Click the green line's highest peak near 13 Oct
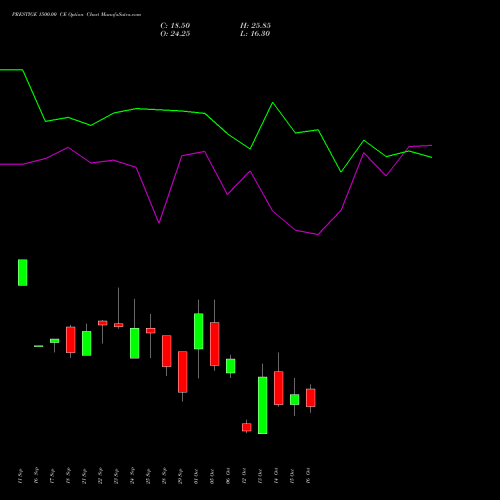Viewport: 500px width, 500px height. (x=273, y=103)
